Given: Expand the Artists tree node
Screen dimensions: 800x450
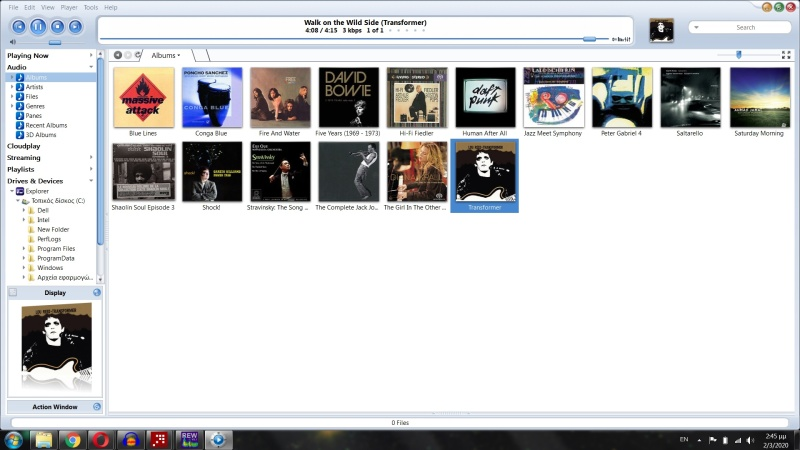Looking at the screenshot, I should point(12,87).
